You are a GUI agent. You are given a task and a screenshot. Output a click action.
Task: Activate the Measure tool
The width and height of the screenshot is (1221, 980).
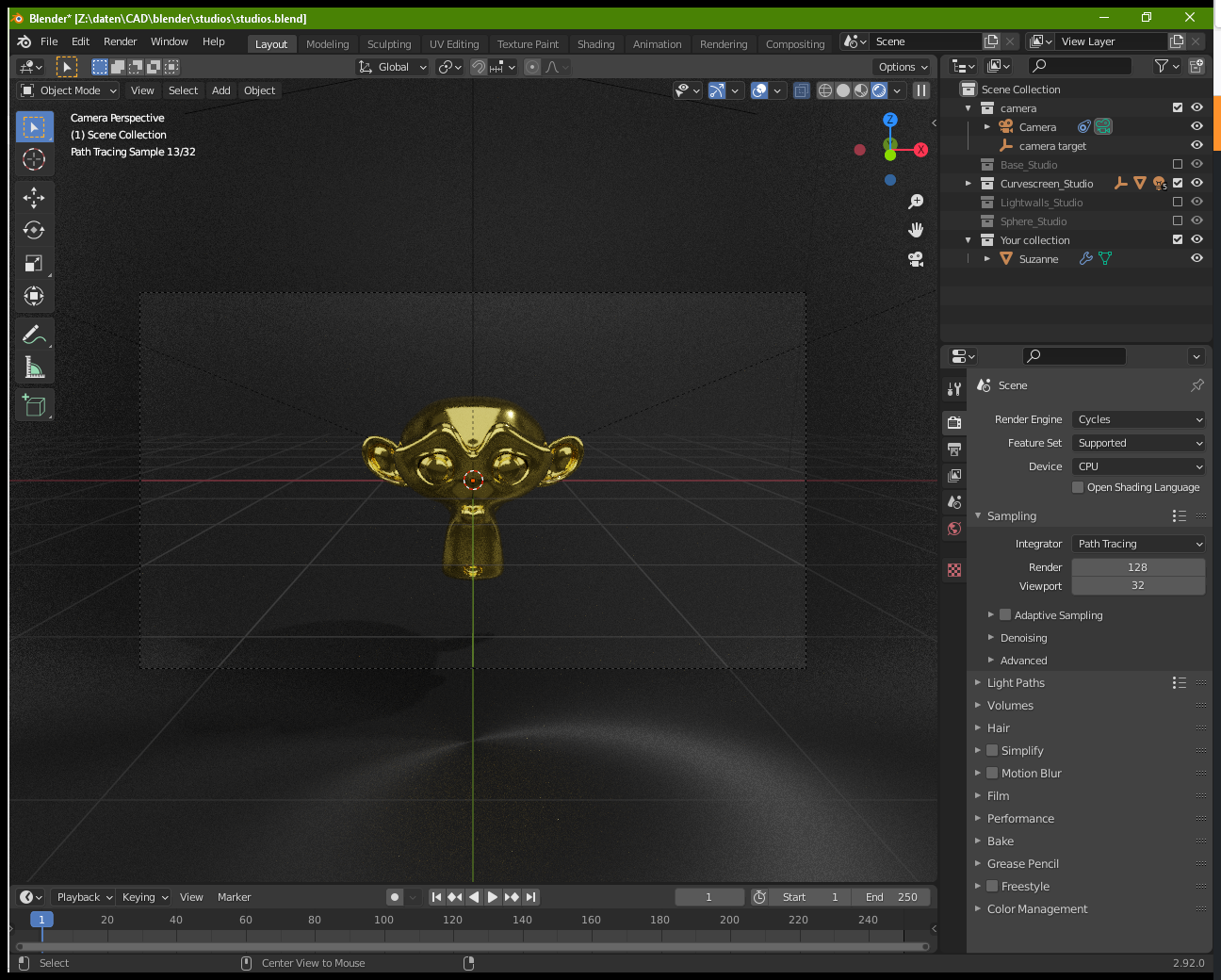click(34, 367)
